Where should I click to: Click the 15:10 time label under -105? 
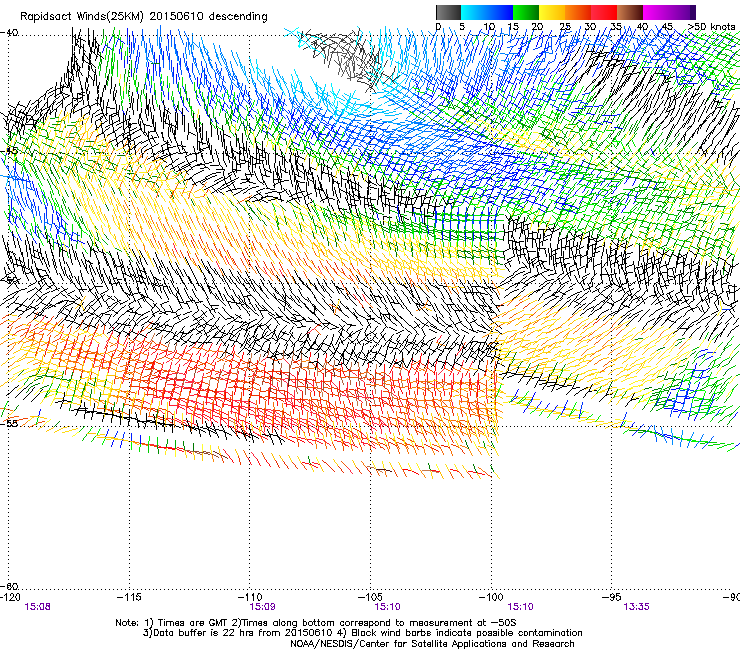(387, 607)
